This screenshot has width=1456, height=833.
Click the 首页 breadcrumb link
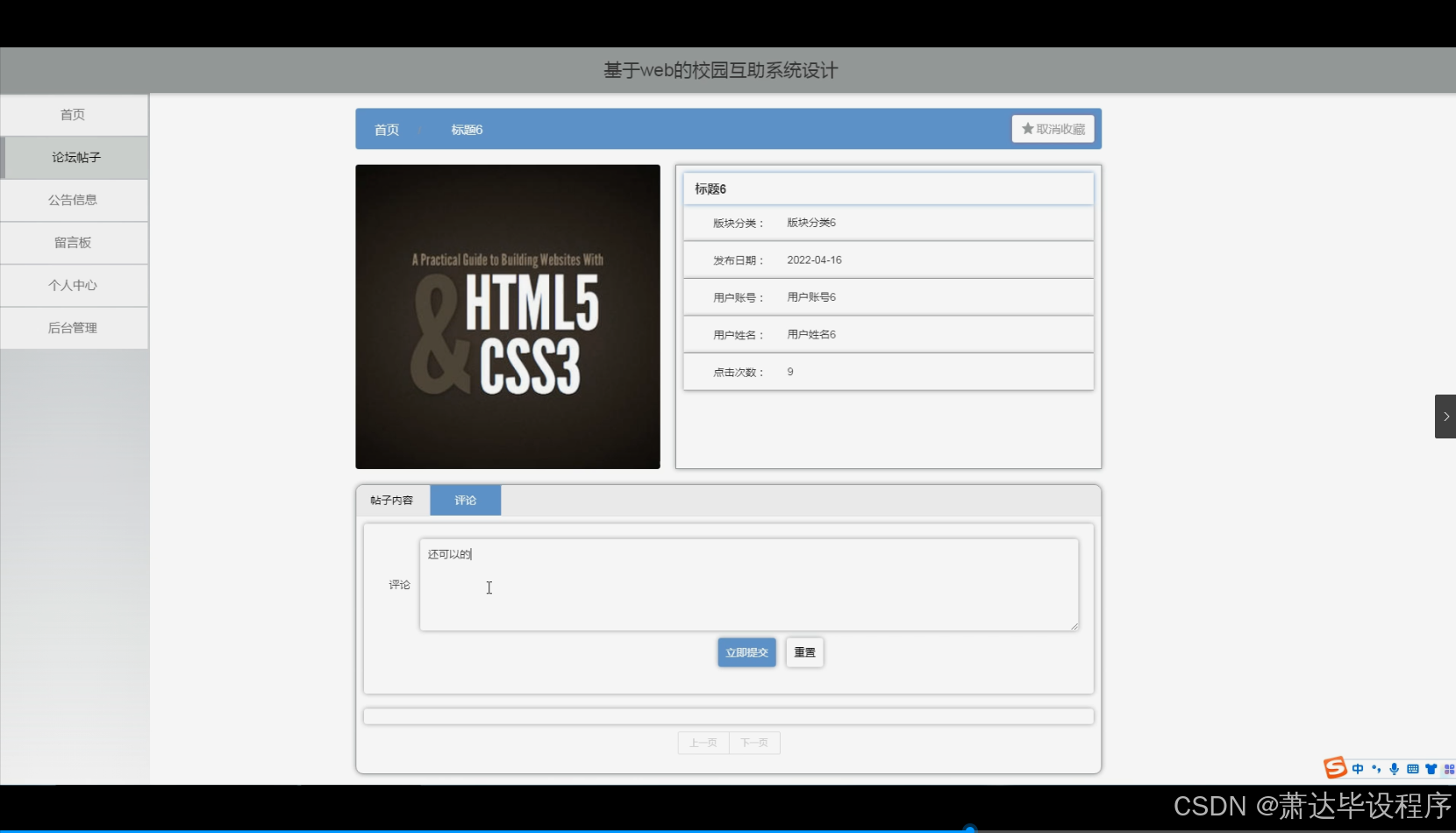(387, 130)
